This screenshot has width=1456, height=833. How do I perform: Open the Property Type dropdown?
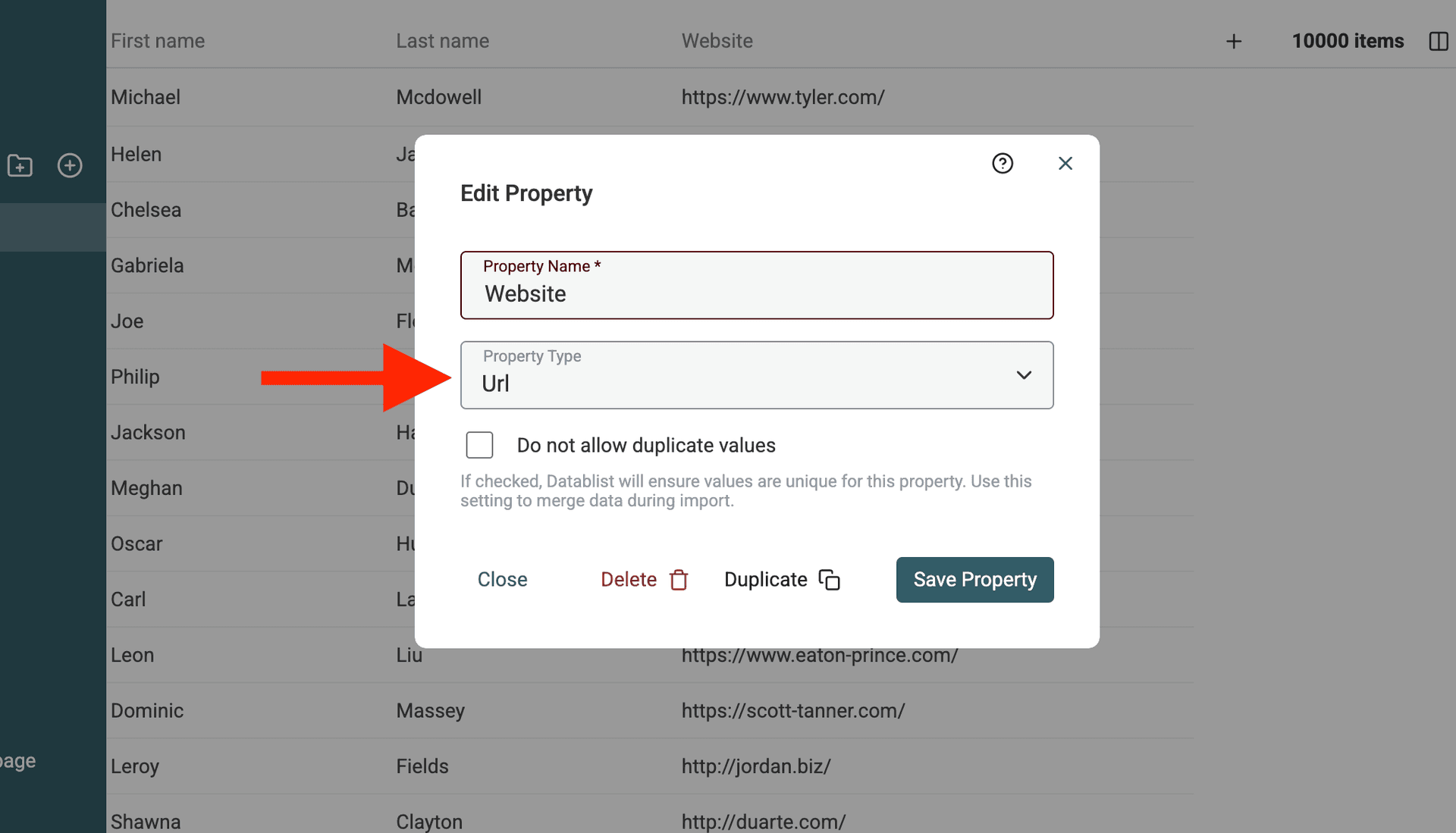(757, 375)
